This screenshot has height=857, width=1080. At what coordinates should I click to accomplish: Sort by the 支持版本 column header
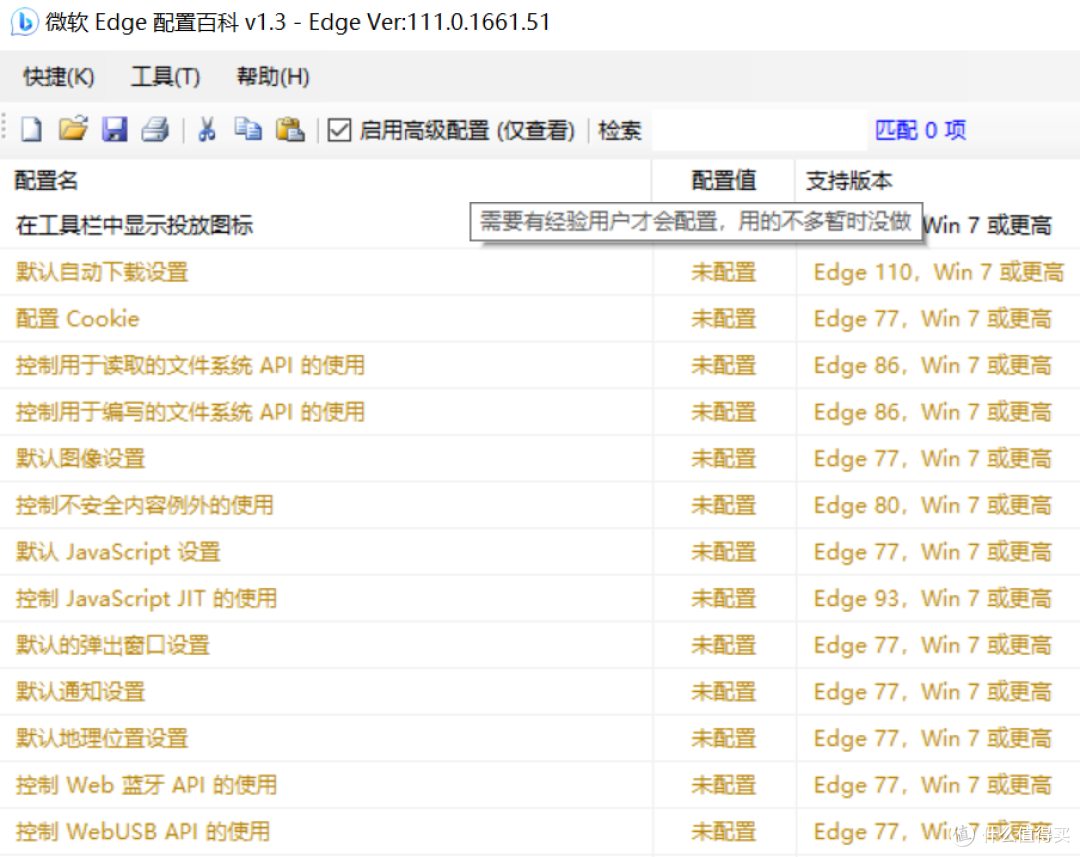[x=937, y=180]
